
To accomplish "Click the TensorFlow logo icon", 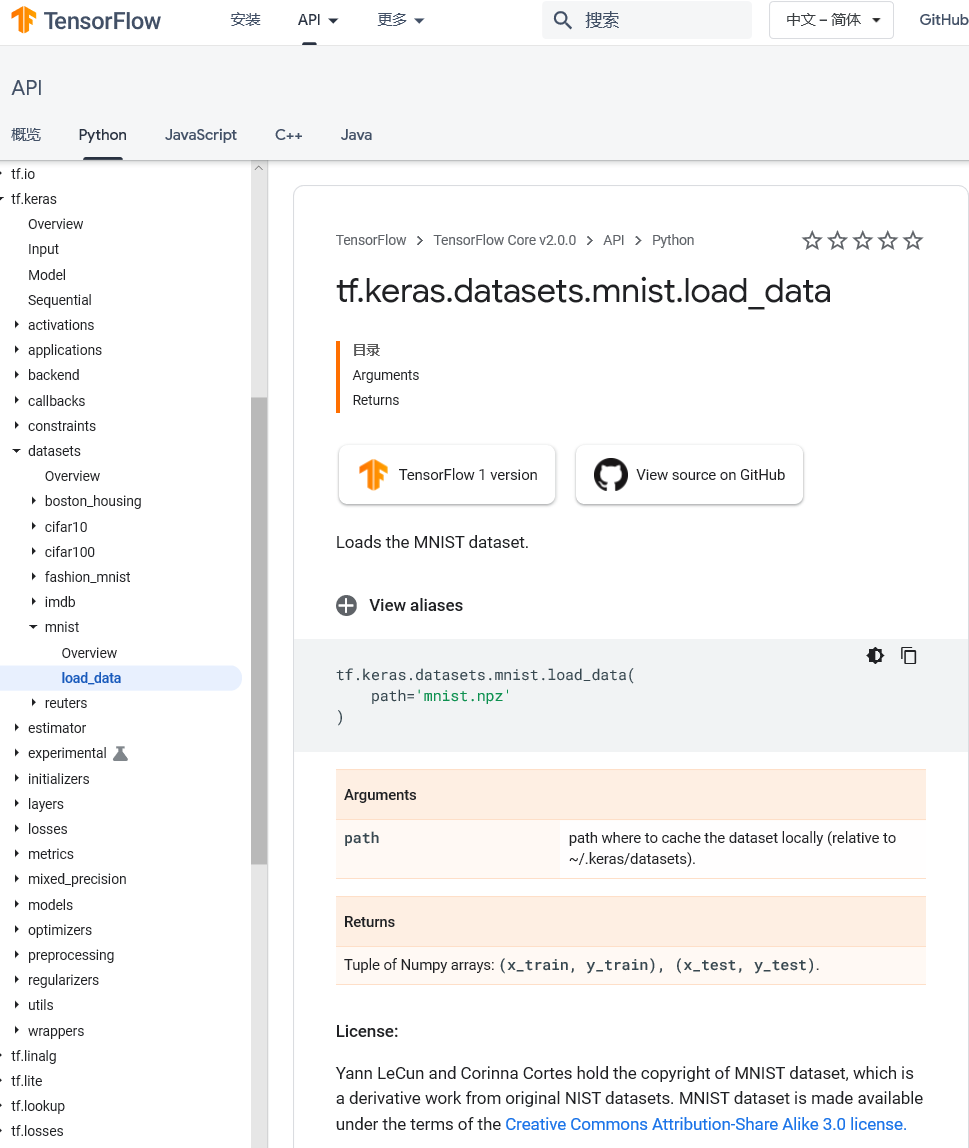I will point(24,20).
